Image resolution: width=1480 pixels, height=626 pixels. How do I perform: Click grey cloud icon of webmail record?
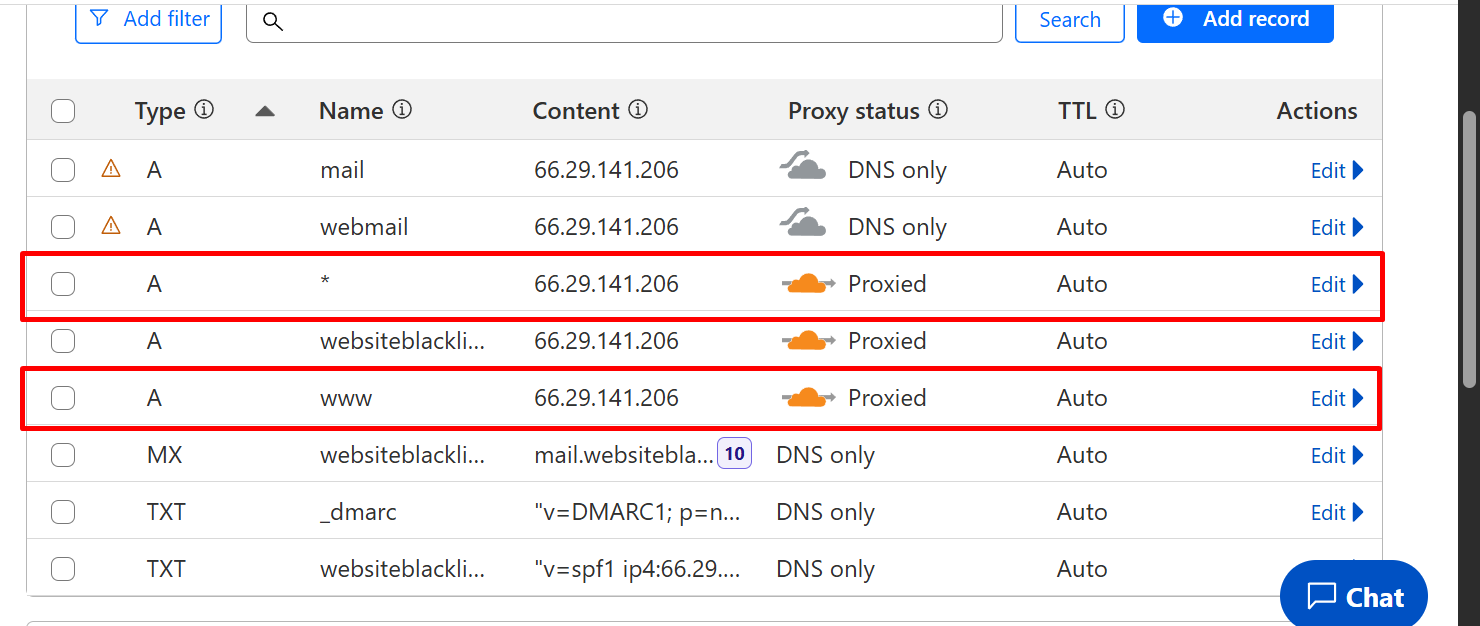pos(803,224)
